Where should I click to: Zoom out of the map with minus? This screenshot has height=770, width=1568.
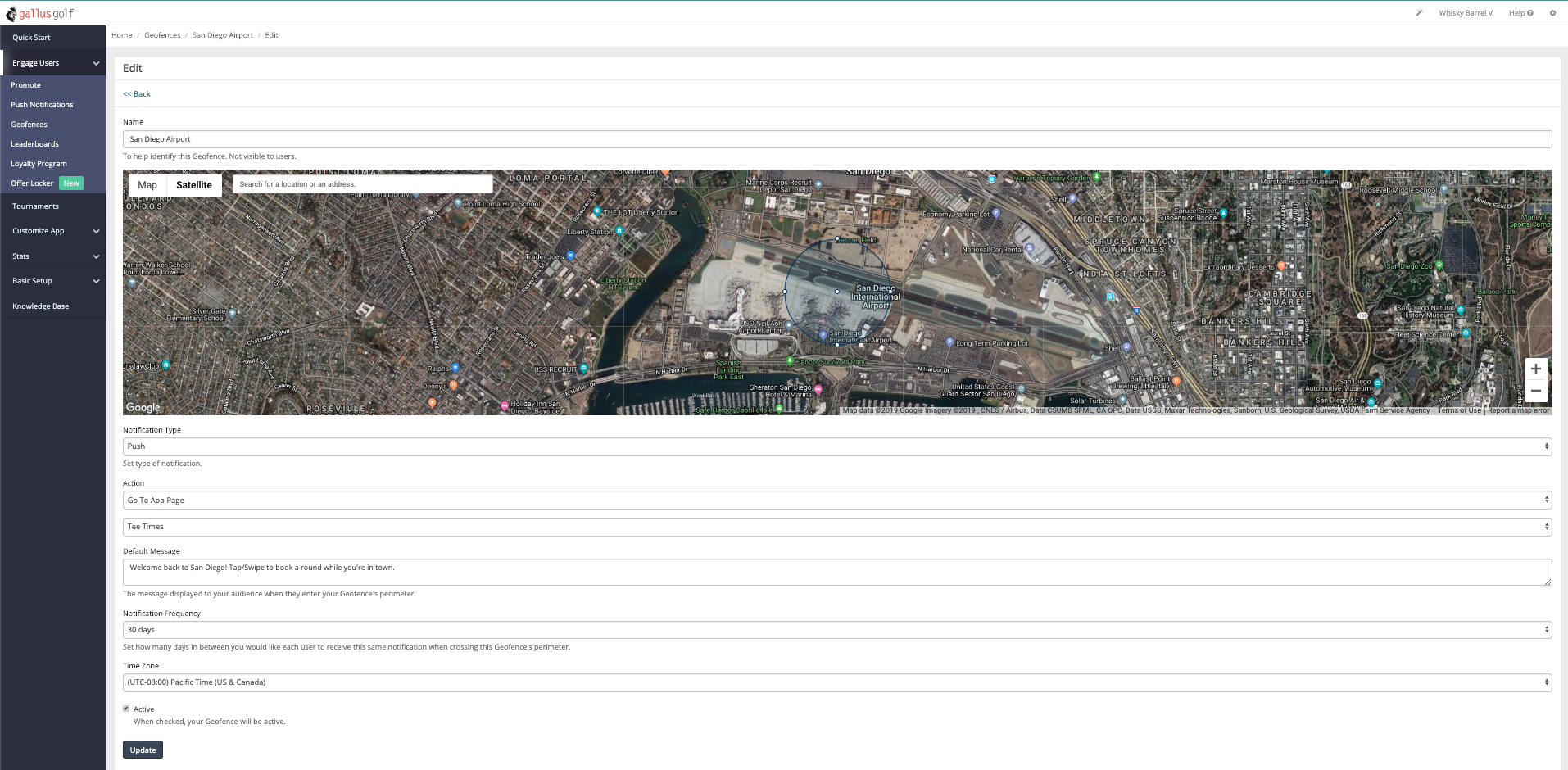(1536, 391)
